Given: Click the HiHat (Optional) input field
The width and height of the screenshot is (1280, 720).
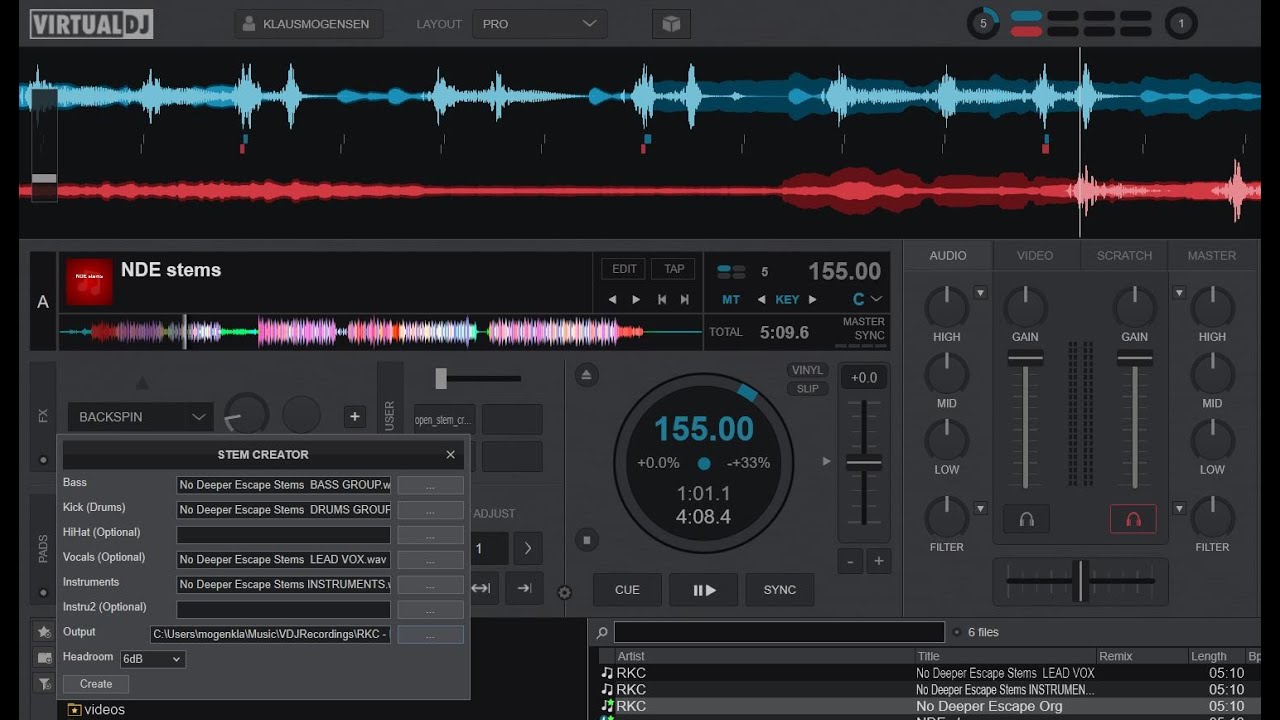Looking at the screenshot, I should [x=284, y=535].
